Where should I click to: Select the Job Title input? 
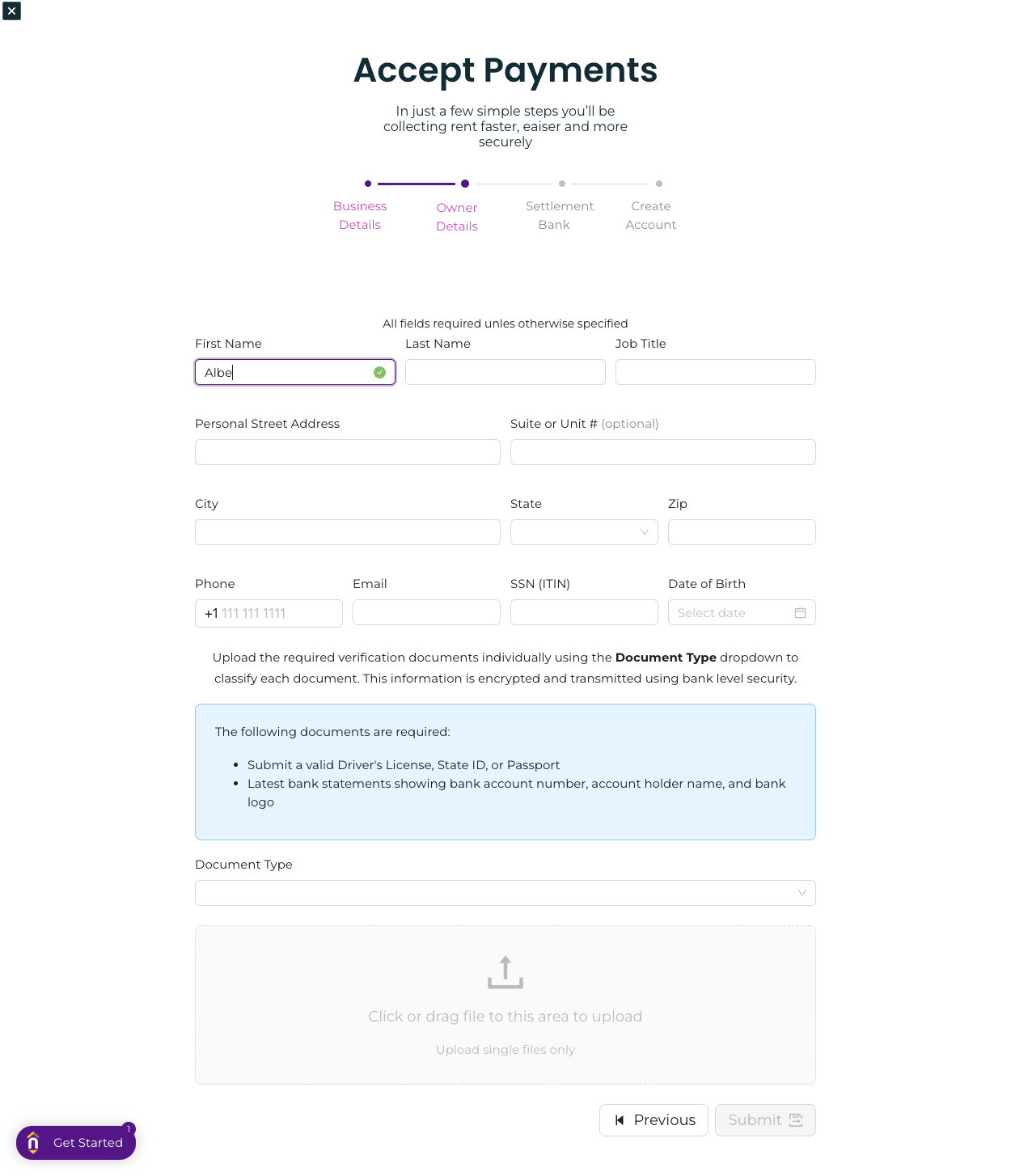(716, 372)
